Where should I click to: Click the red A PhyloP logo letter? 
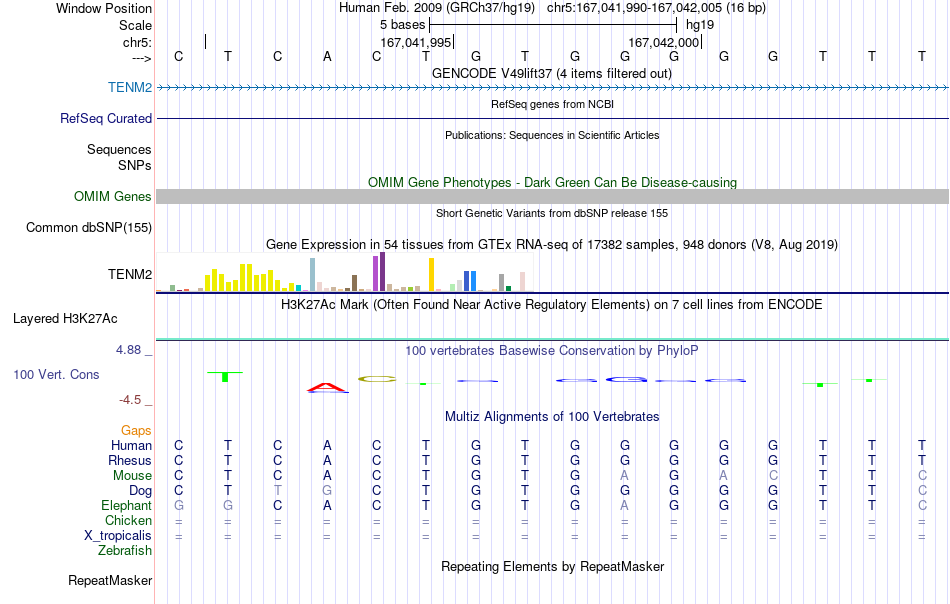click(327, 388)
